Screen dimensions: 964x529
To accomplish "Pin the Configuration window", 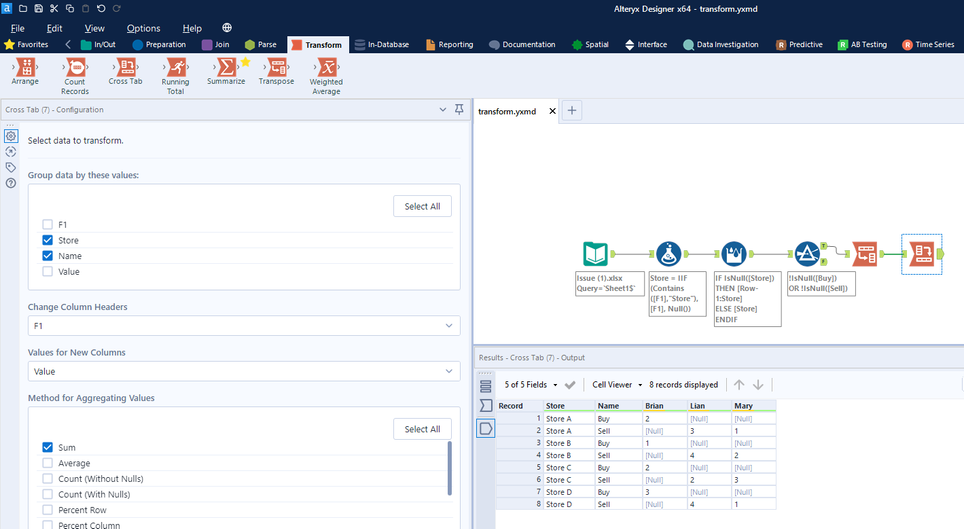I will pos(459,109).
